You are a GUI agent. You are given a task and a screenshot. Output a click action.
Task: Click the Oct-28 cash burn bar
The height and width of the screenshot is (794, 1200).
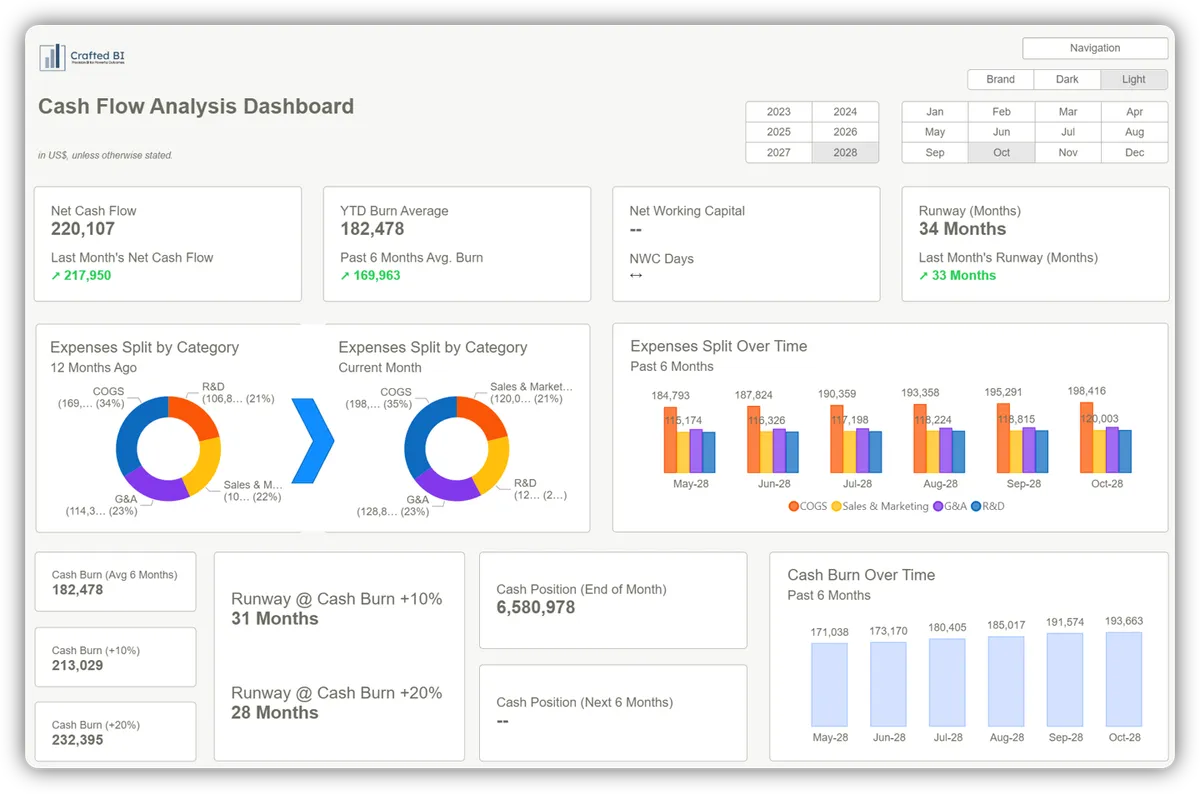[x=1124, y=679]
